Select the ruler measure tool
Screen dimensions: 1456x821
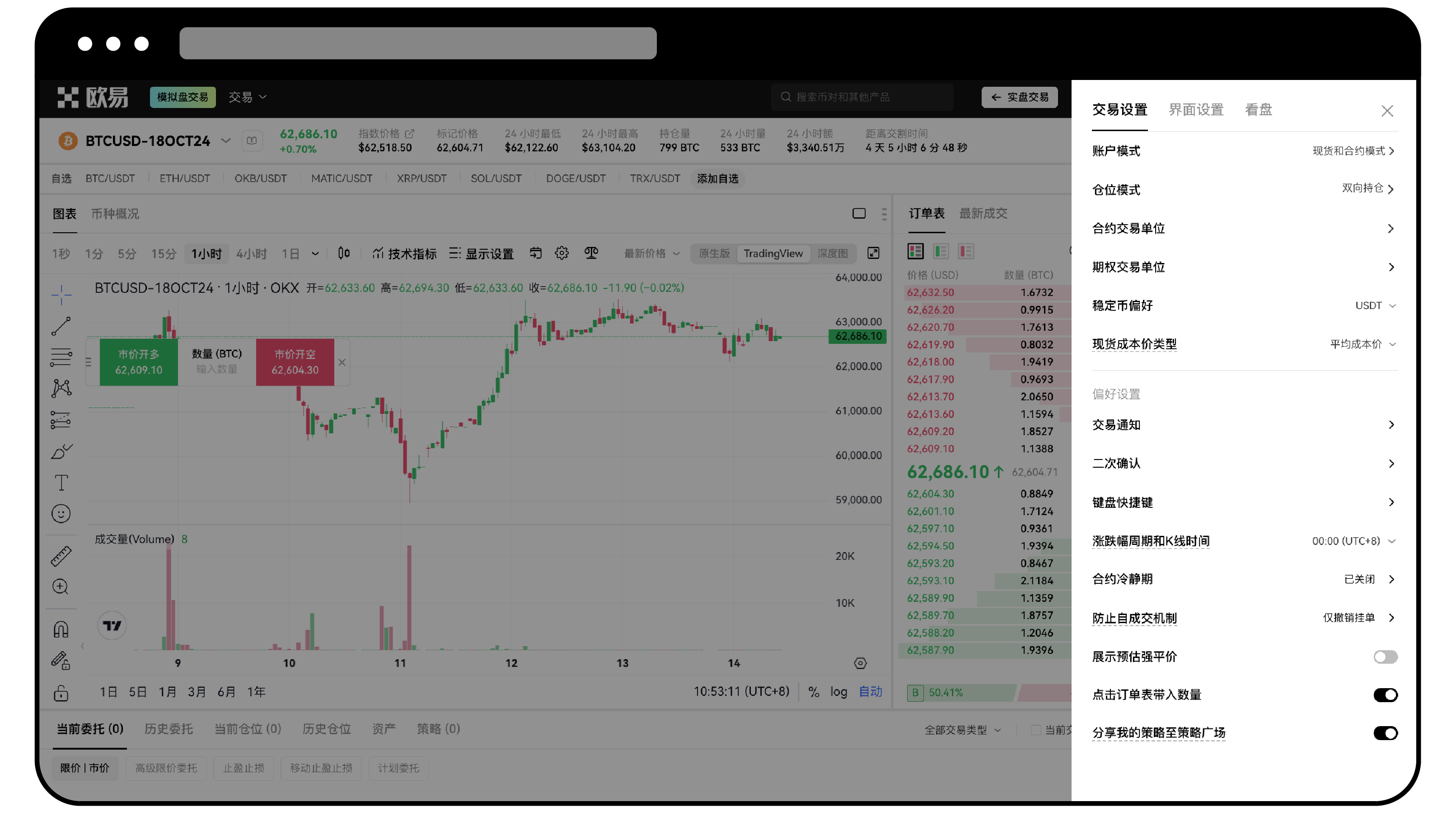coord(61,556)
